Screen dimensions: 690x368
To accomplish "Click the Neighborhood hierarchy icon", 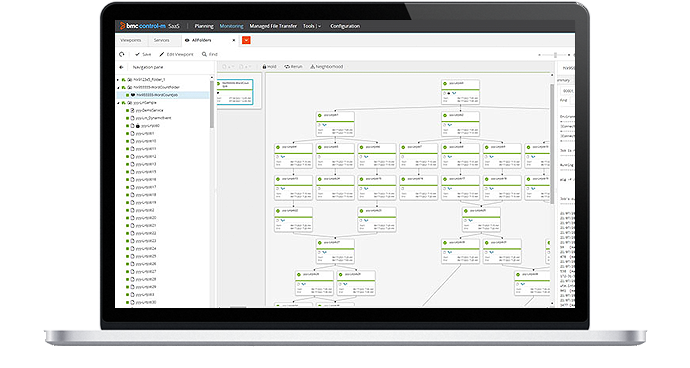I will [x=312, y=66].
